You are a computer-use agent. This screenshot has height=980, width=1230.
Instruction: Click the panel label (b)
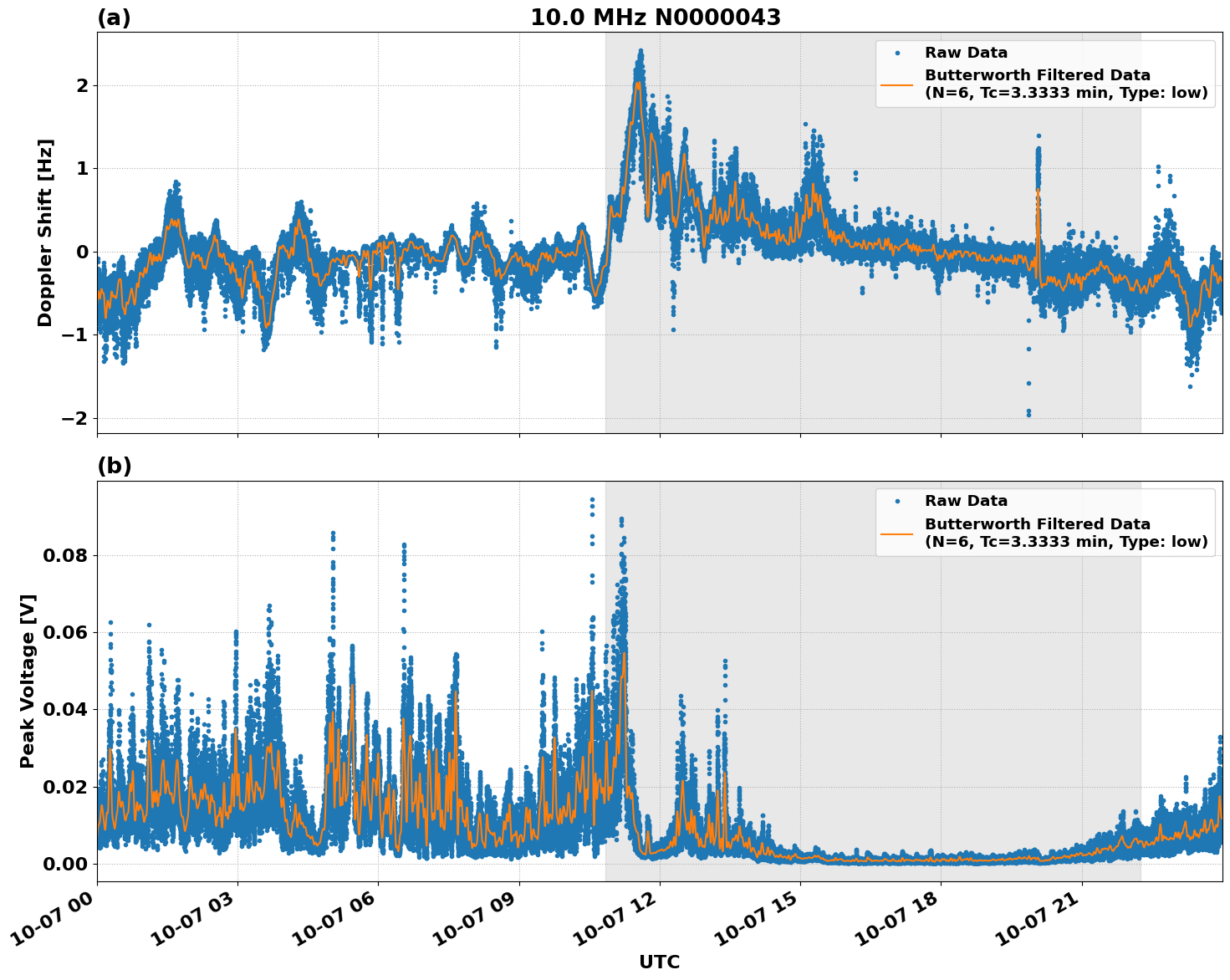113,466
